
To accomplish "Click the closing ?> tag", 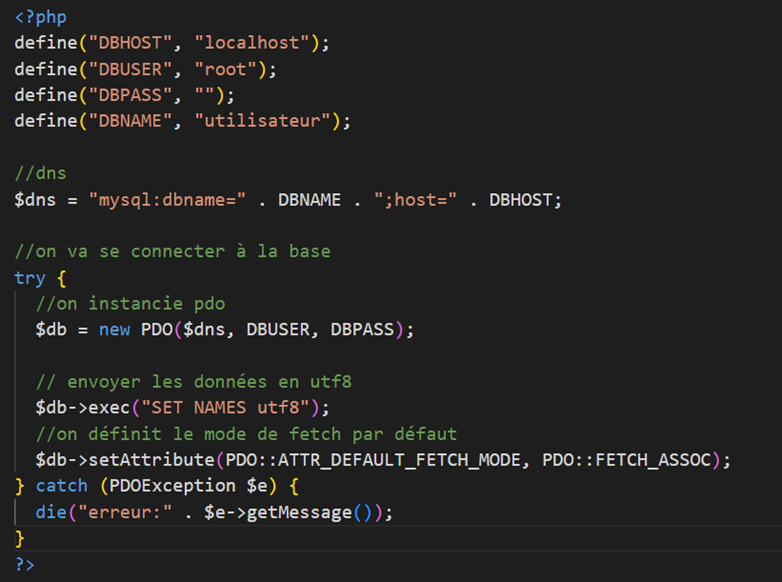I will click(25, 565).
